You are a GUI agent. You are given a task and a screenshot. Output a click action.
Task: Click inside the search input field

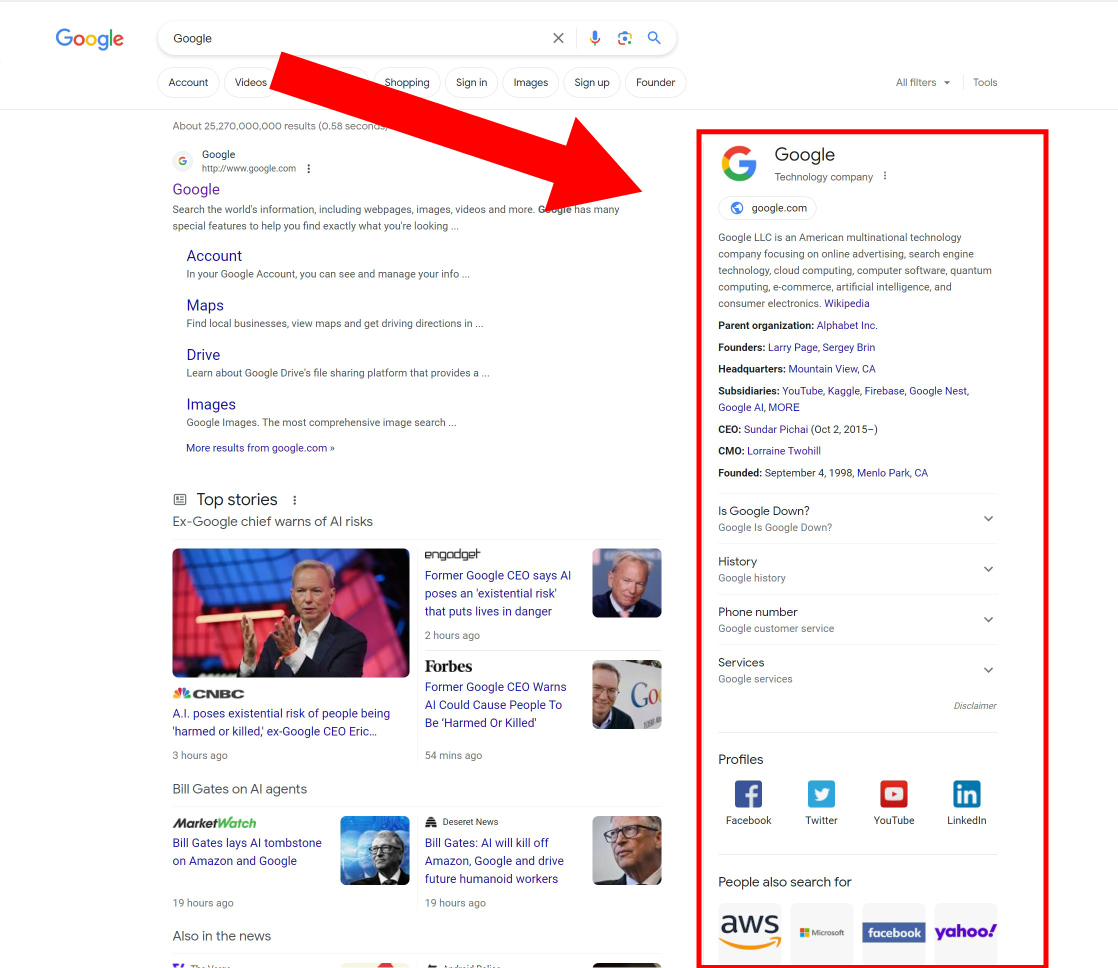point(350,38)
